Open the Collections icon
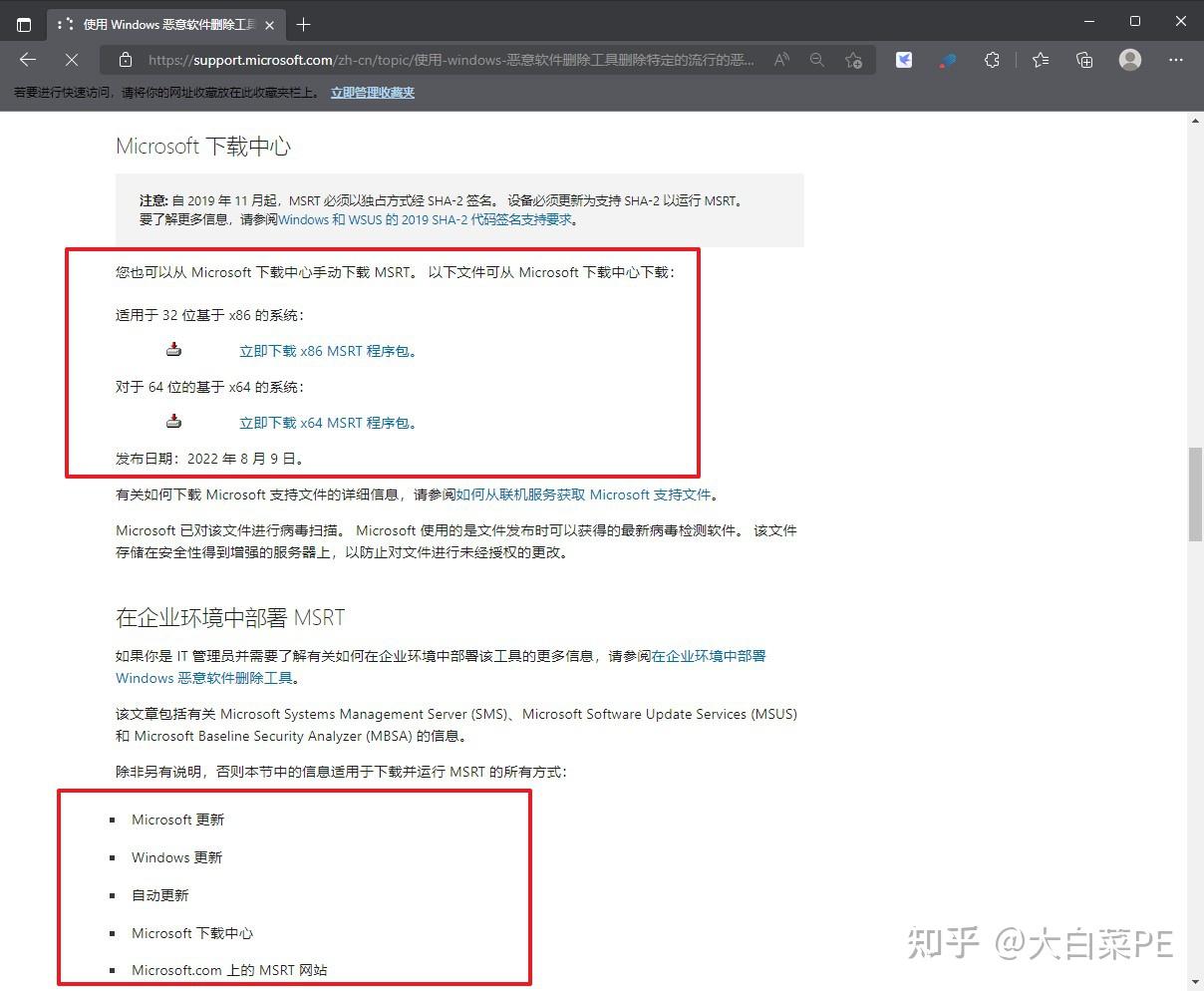Screen dimensions: 1204x991 pyautogui.click(x=1084, y=60)
